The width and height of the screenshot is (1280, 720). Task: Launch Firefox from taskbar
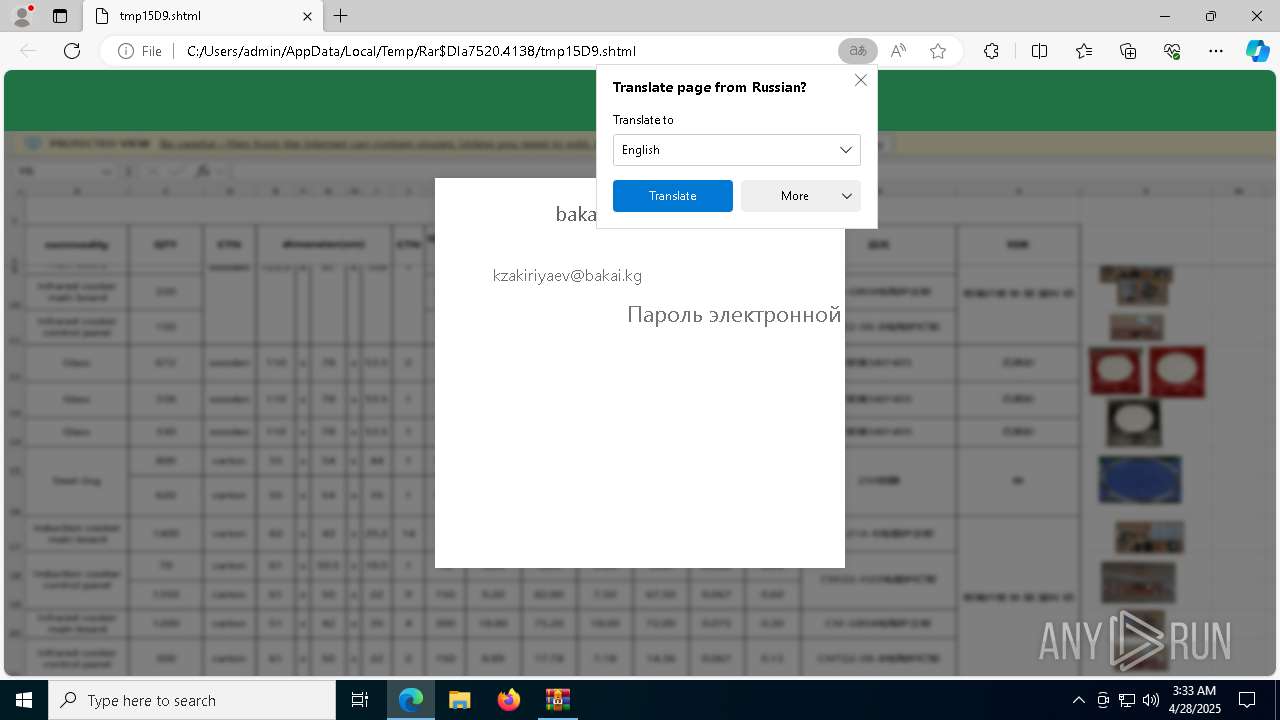508,700
